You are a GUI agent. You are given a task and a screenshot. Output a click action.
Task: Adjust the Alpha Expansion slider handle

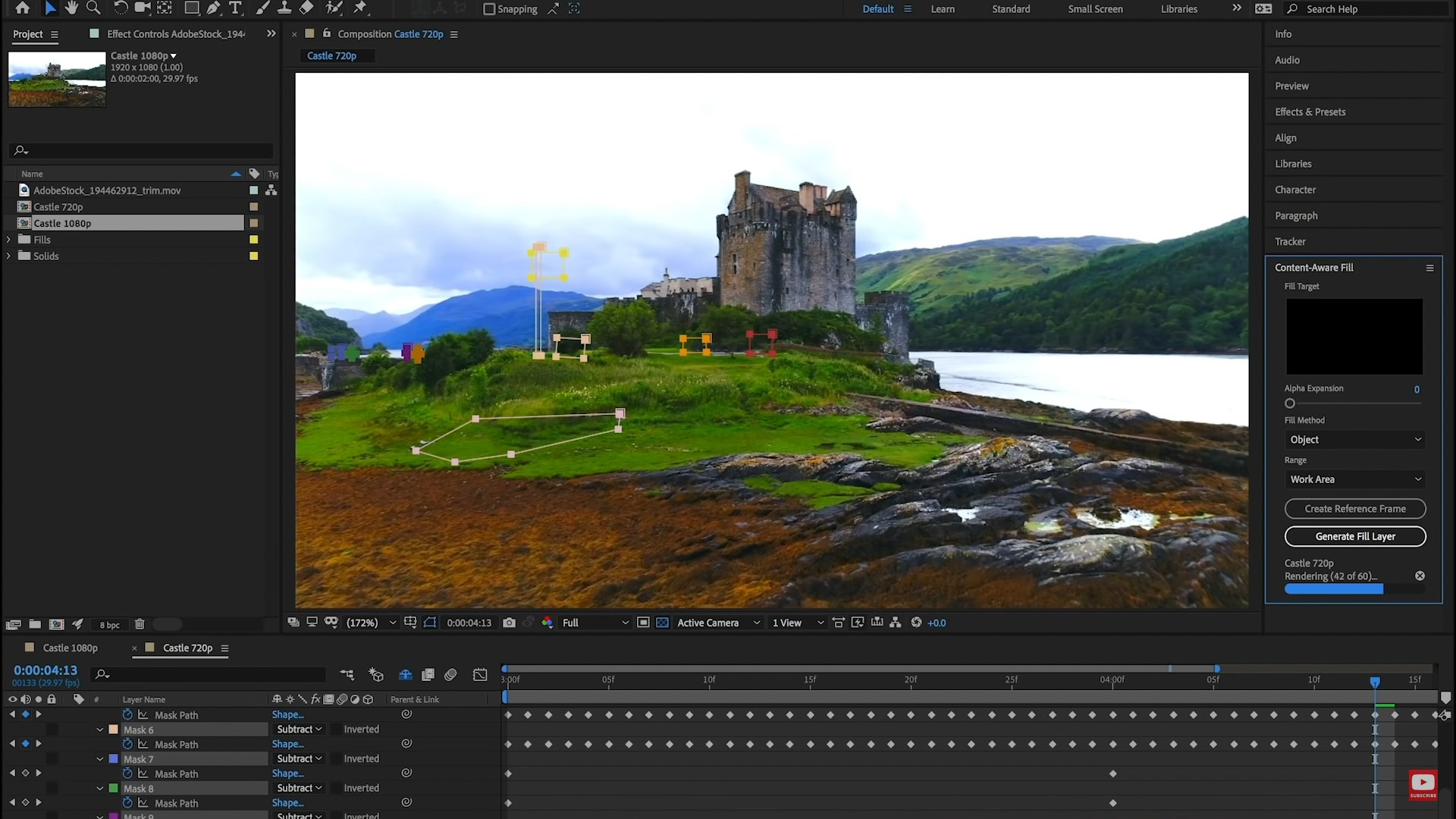[1290, 403]
